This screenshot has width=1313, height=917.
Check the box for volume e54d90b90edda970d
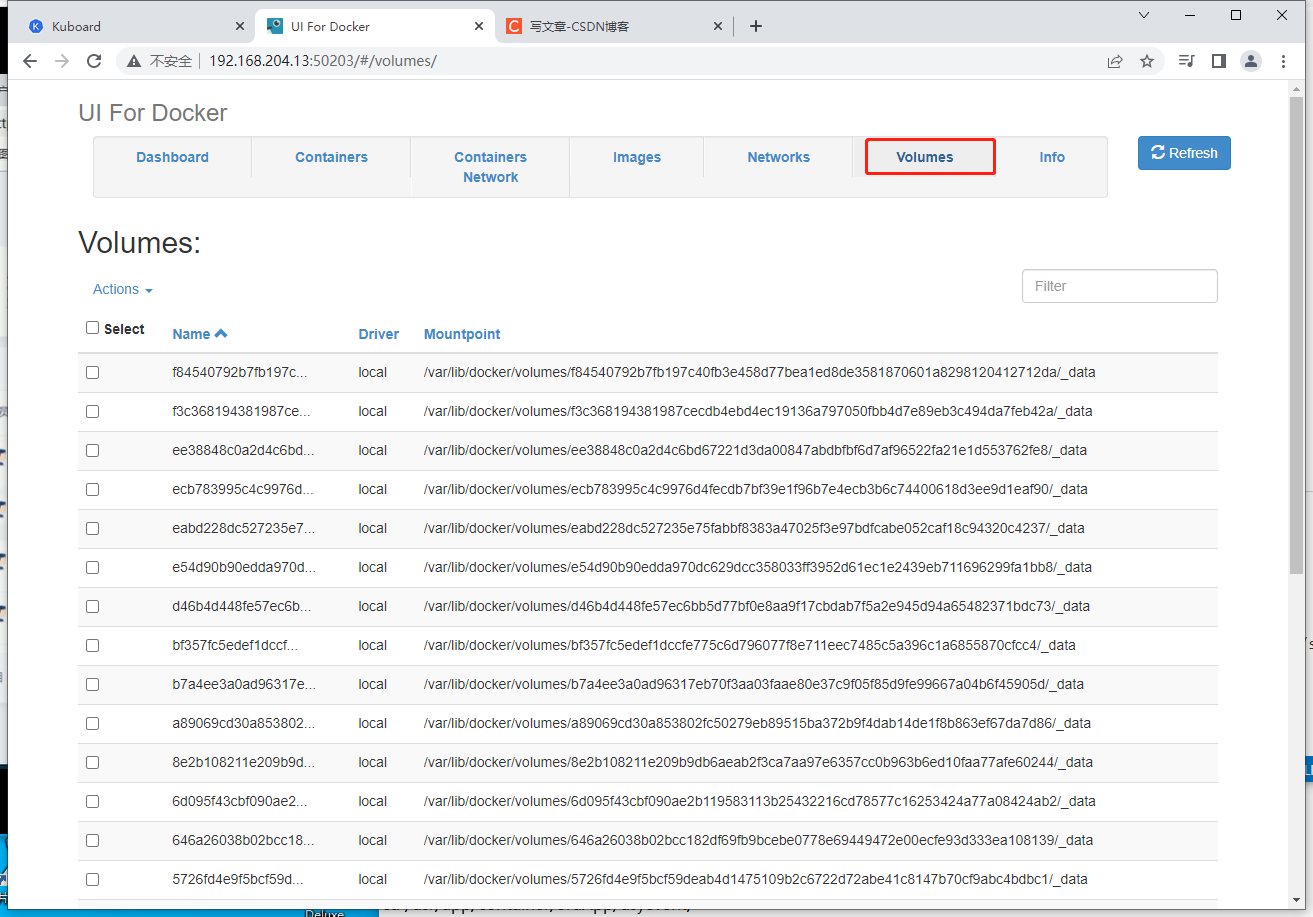point(93,567)
